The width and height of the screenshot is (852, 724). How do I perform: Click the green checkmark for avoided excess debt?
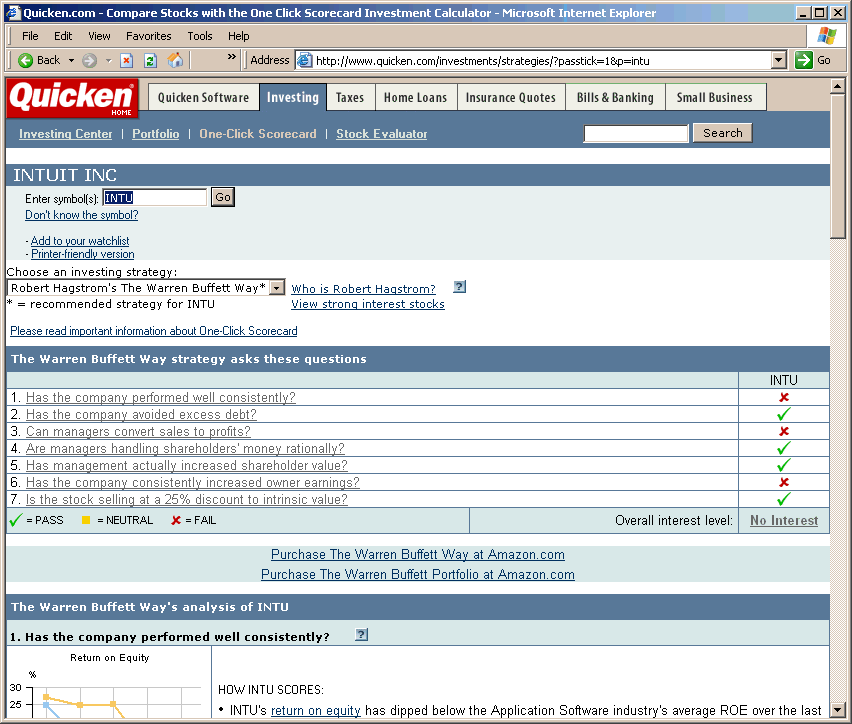(784, 414)
